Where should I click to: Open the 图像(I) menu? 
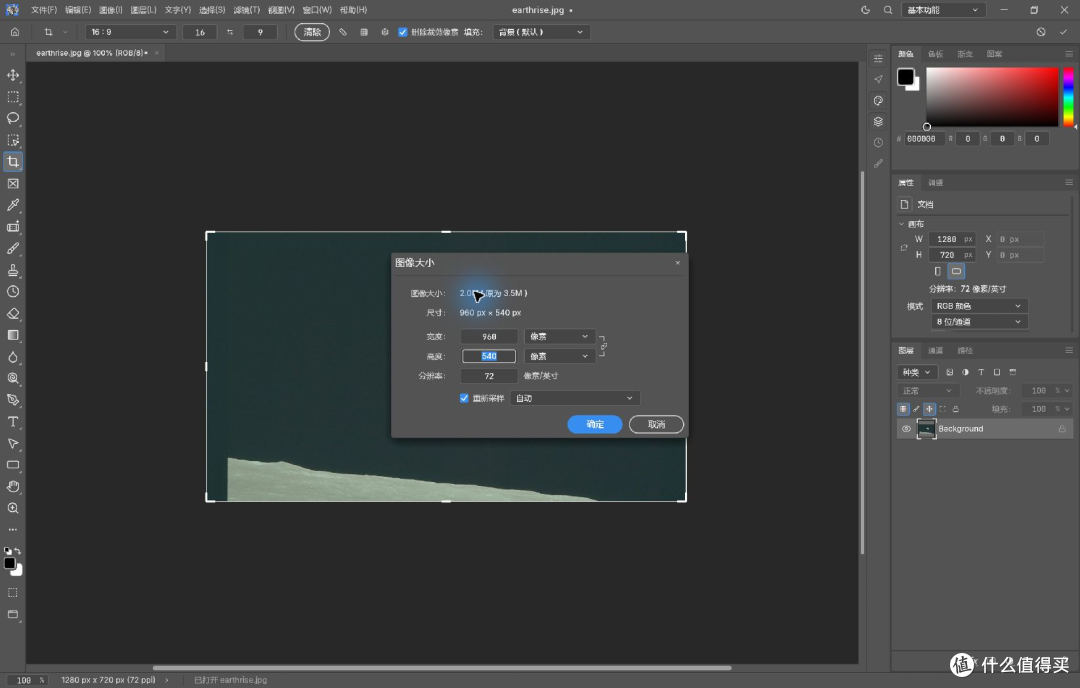tap(110, 10)
